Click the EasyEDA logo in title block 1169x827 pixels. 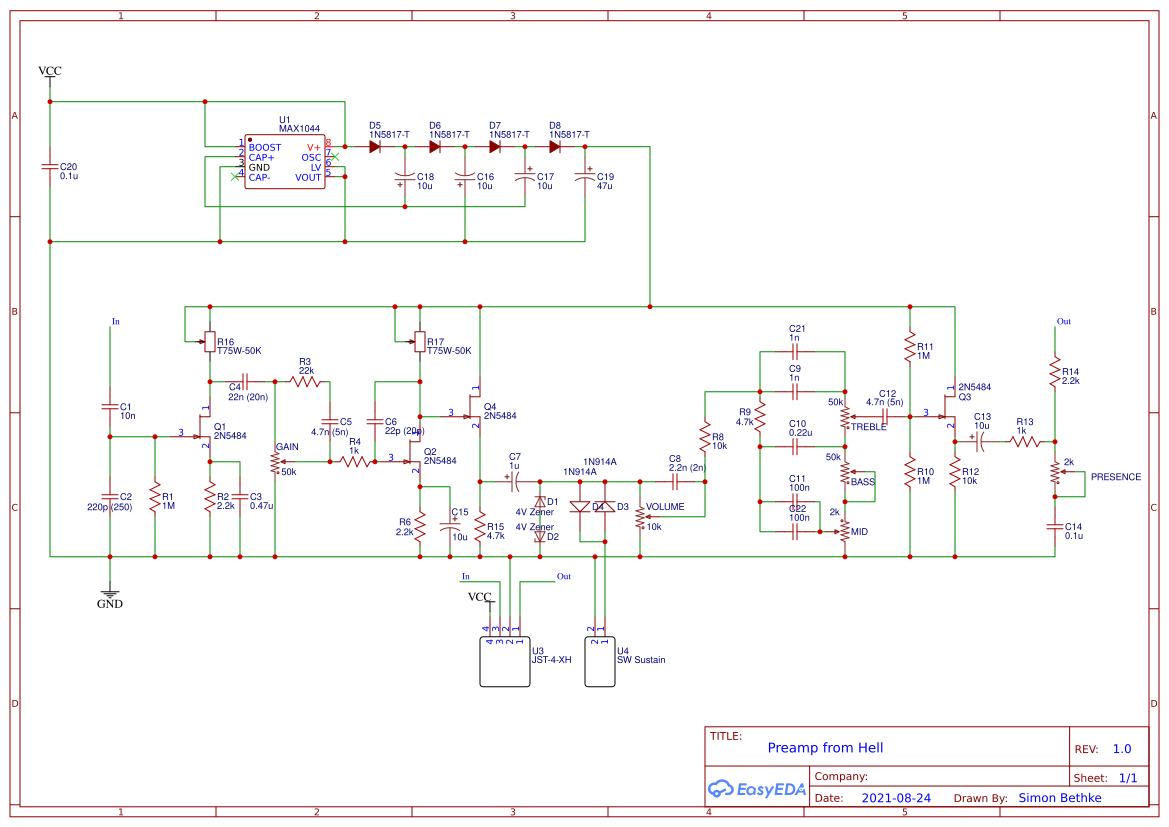(x=758, y=789)
